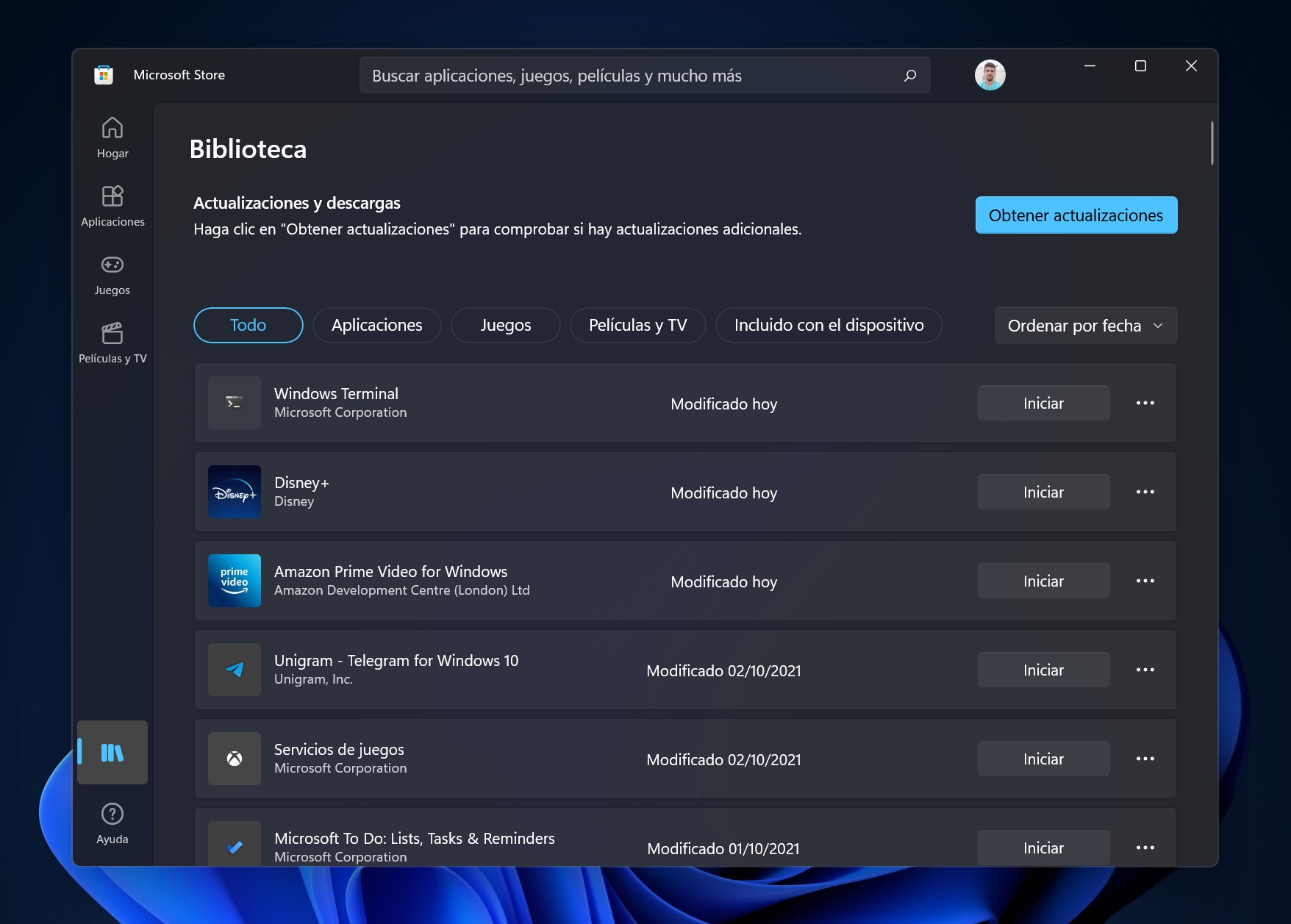Open more options for Amazon Prime Video
This screenshot has height=924, width=1291.
(1145, 581)
